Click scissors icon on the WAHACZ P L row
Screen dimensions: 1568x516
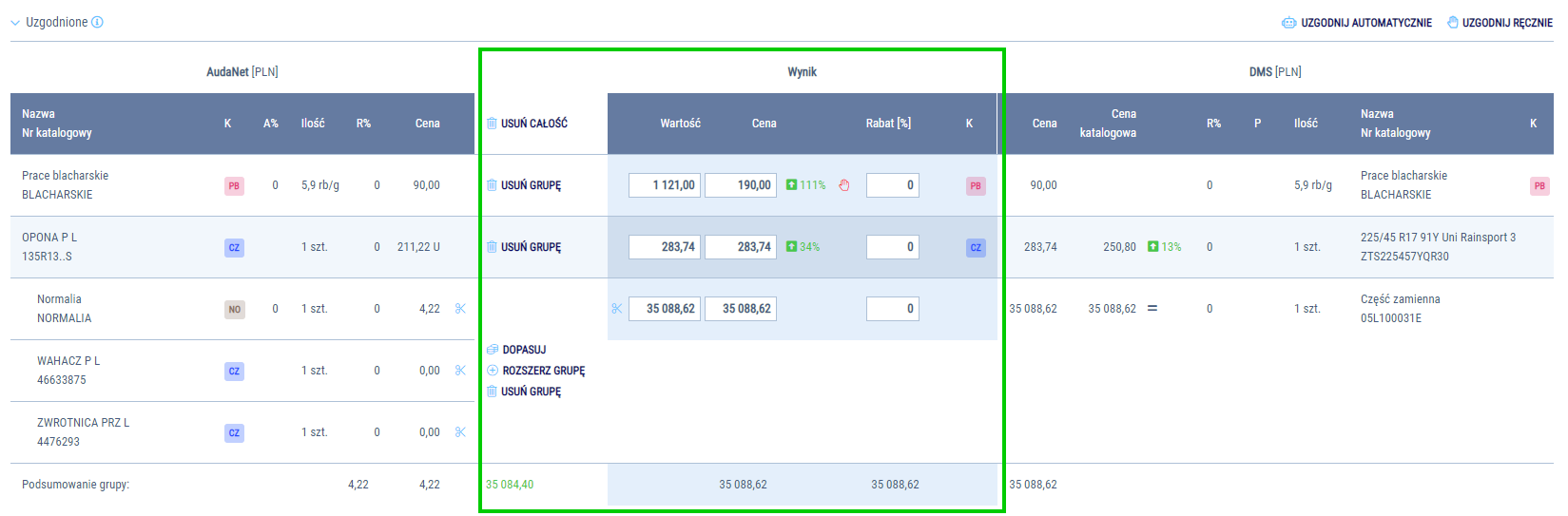click(x=460, y=371)
